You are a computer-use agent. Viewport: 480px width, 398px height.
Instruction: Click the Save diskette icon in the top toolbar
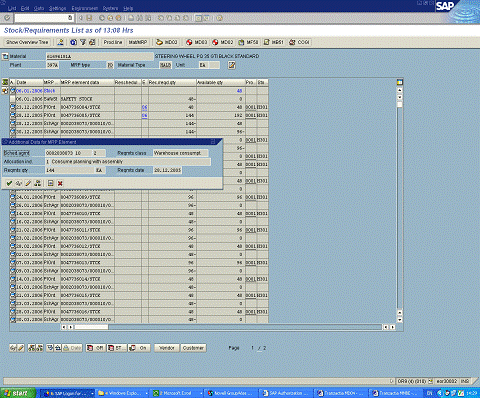[89, 18]
